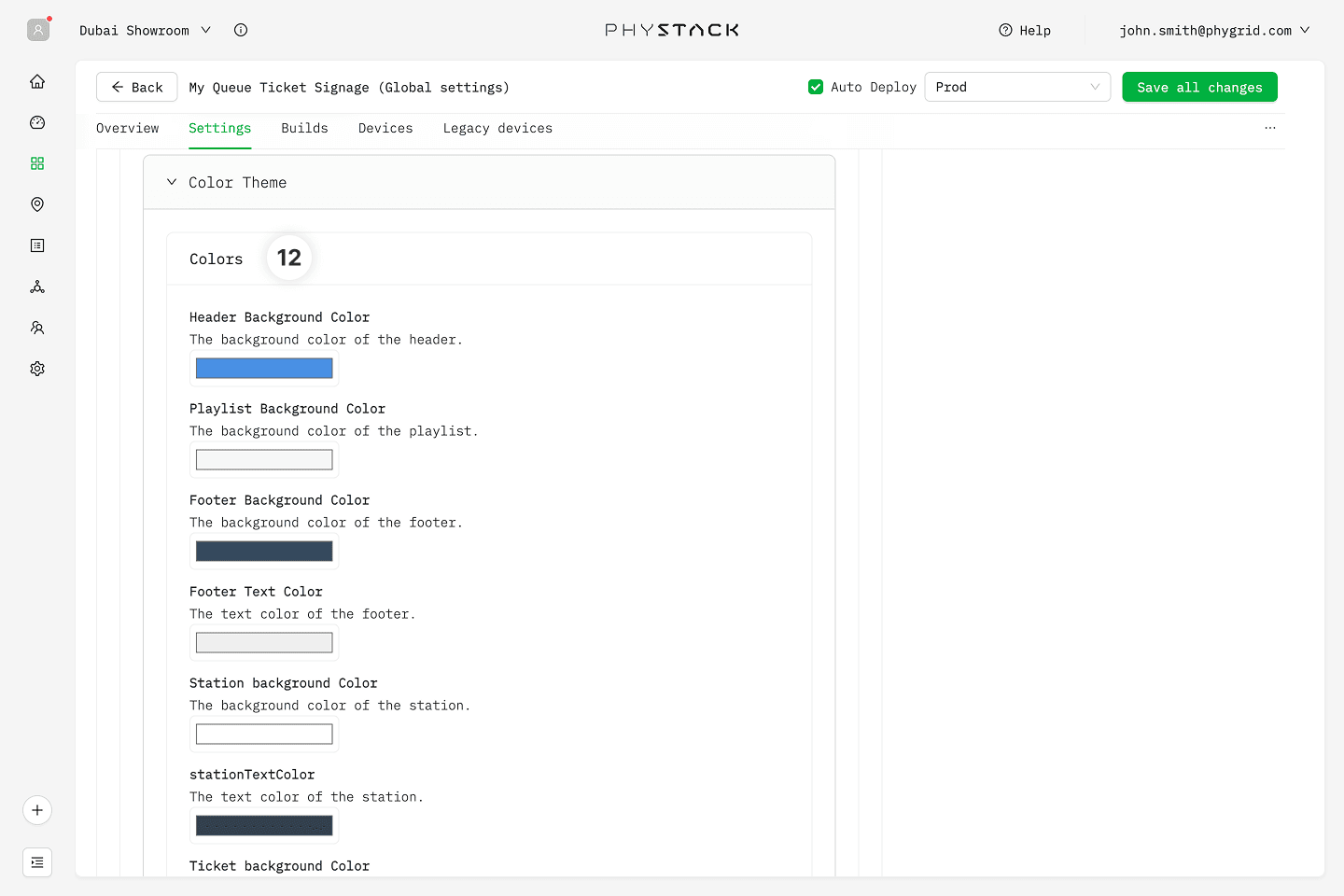Open the three-dot more options menu
Viewport: 1344px width, 896px height.
pos(1269,128)
